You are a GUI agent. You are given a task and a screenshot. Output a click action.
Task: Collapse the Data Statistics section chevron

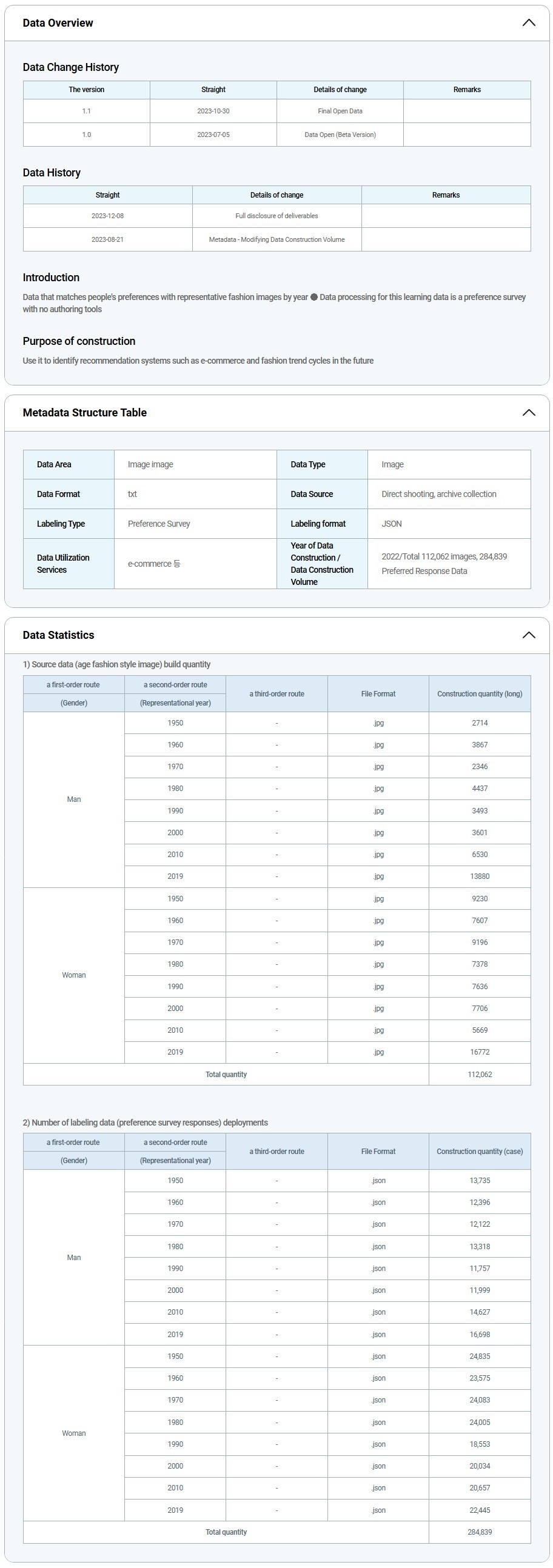[x=529, y=635]
